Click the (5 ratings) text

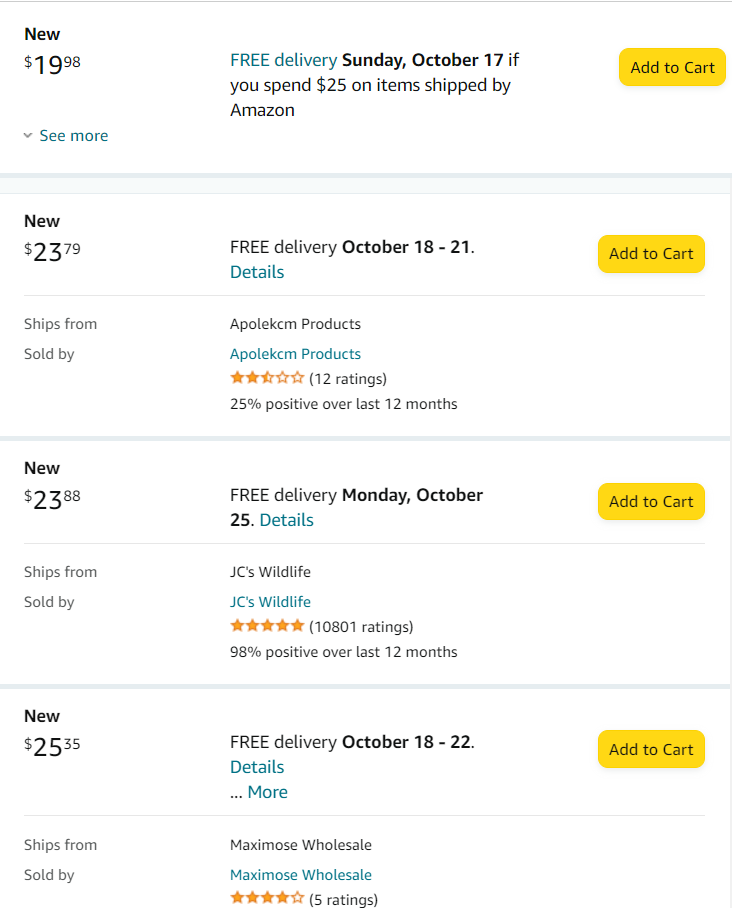pyautogui.click(x=343, y=899)
